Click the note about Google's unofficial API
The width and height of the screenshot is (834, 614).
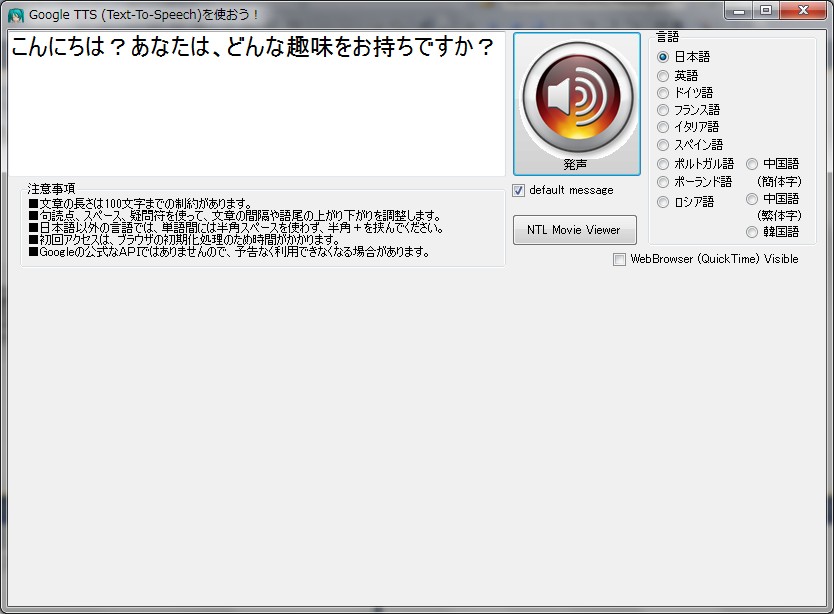click(x=229, y=252)
